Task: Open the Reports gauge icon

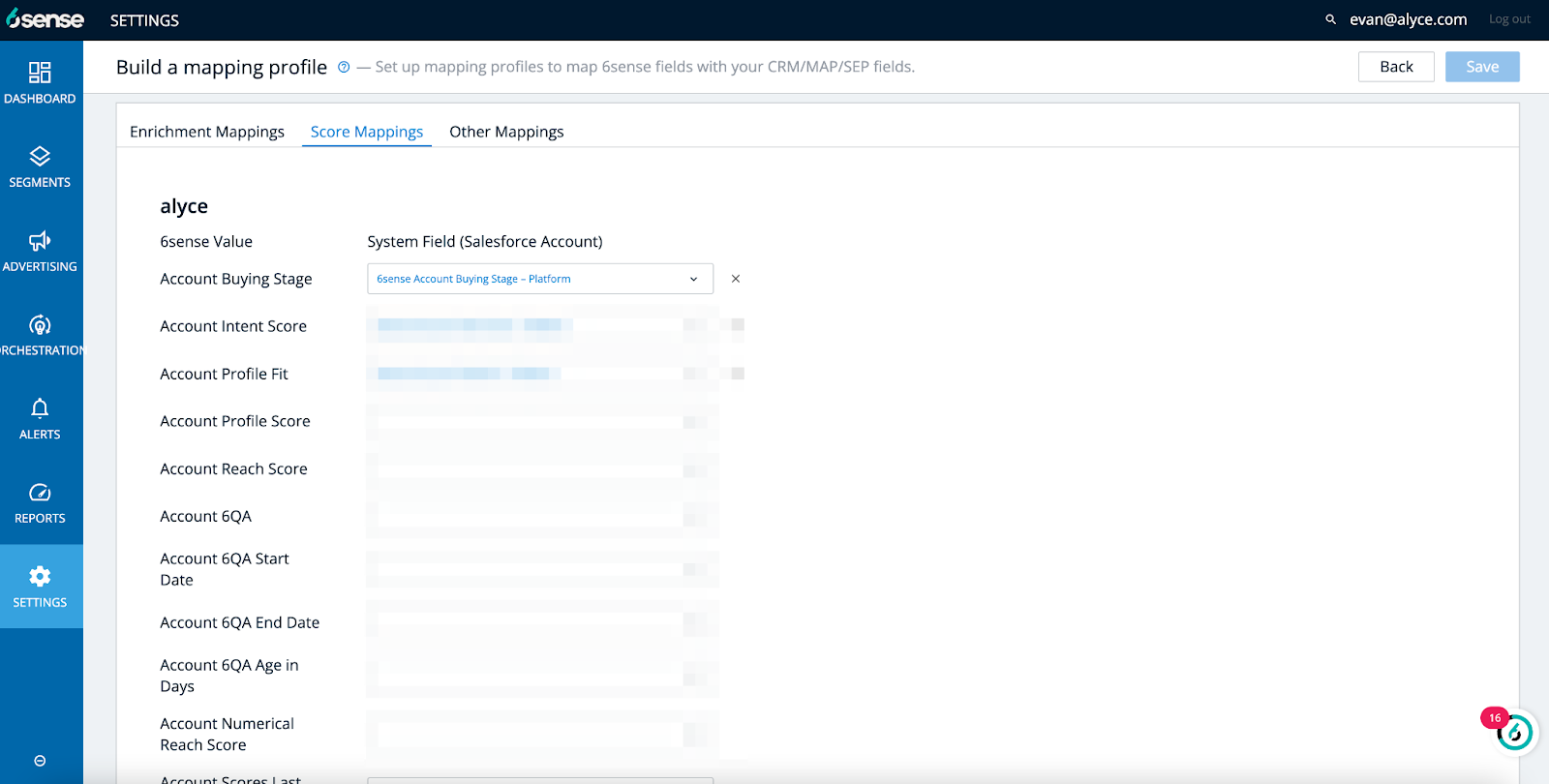Action: 40,493
